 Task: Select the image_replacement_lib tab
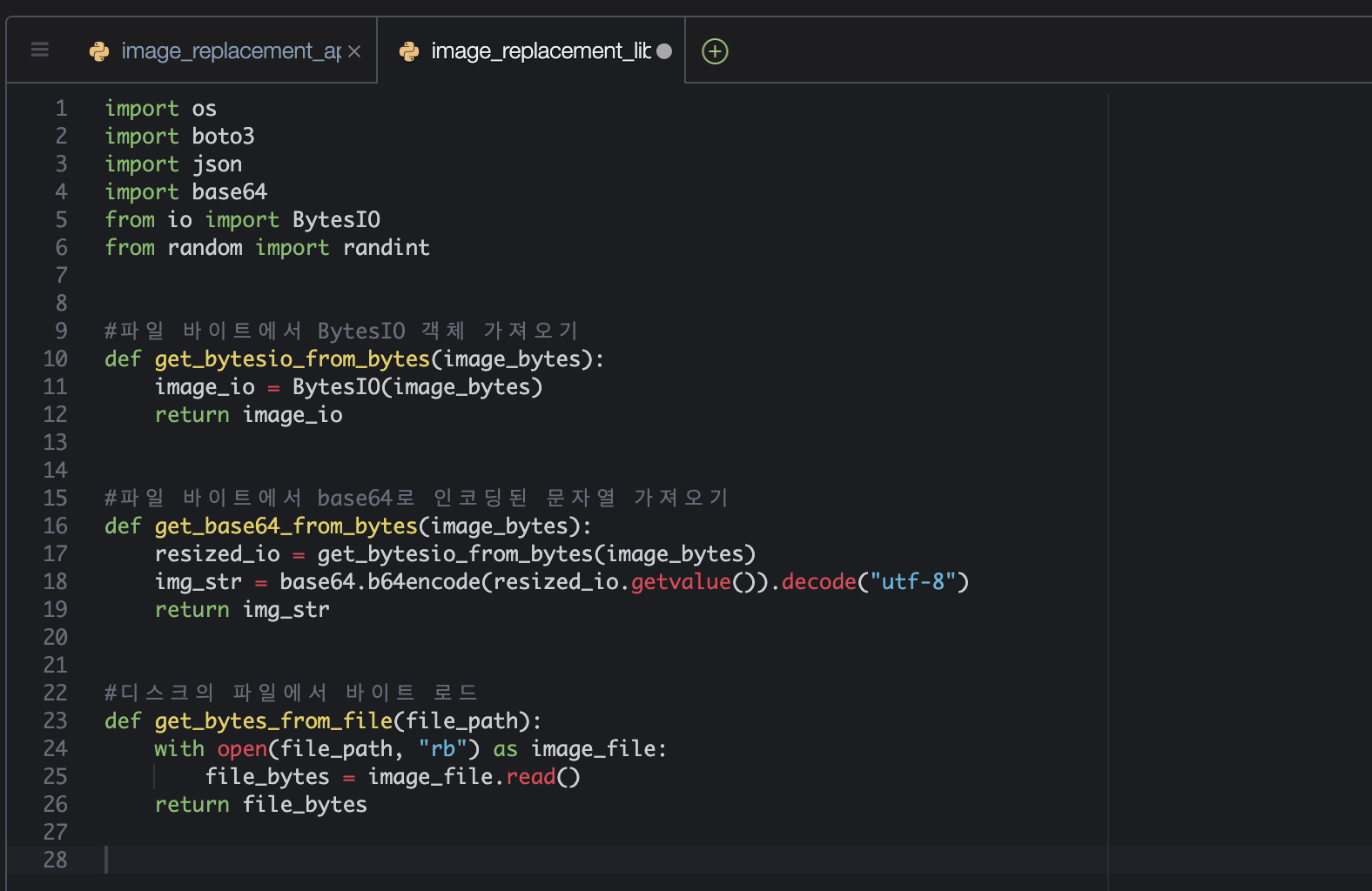[x=531, y=50]
